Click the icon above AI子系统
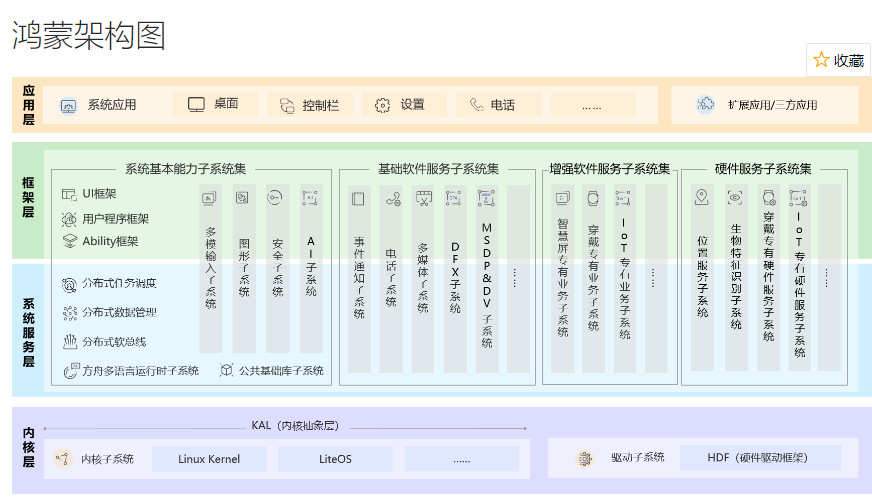The width and height of the screenshot is (872, 504). coord(310,198)
